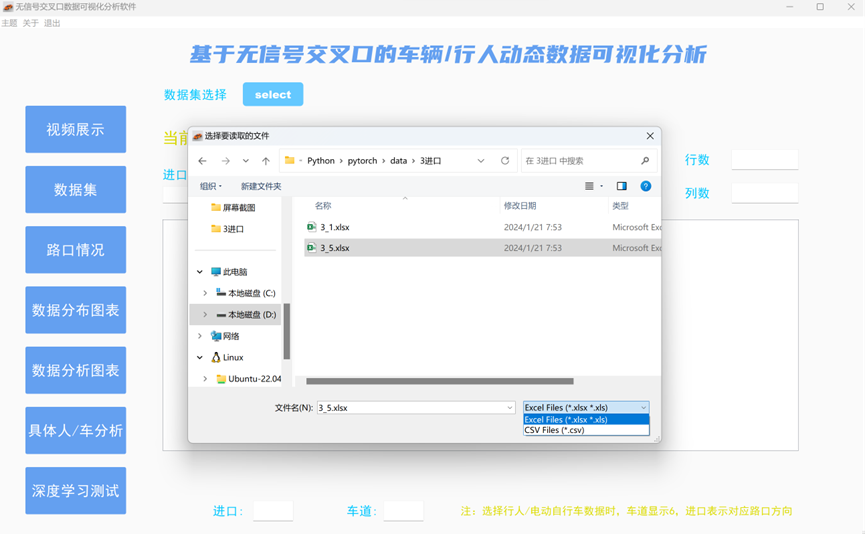Expand the 网络 tree node

tap(200, 336)
